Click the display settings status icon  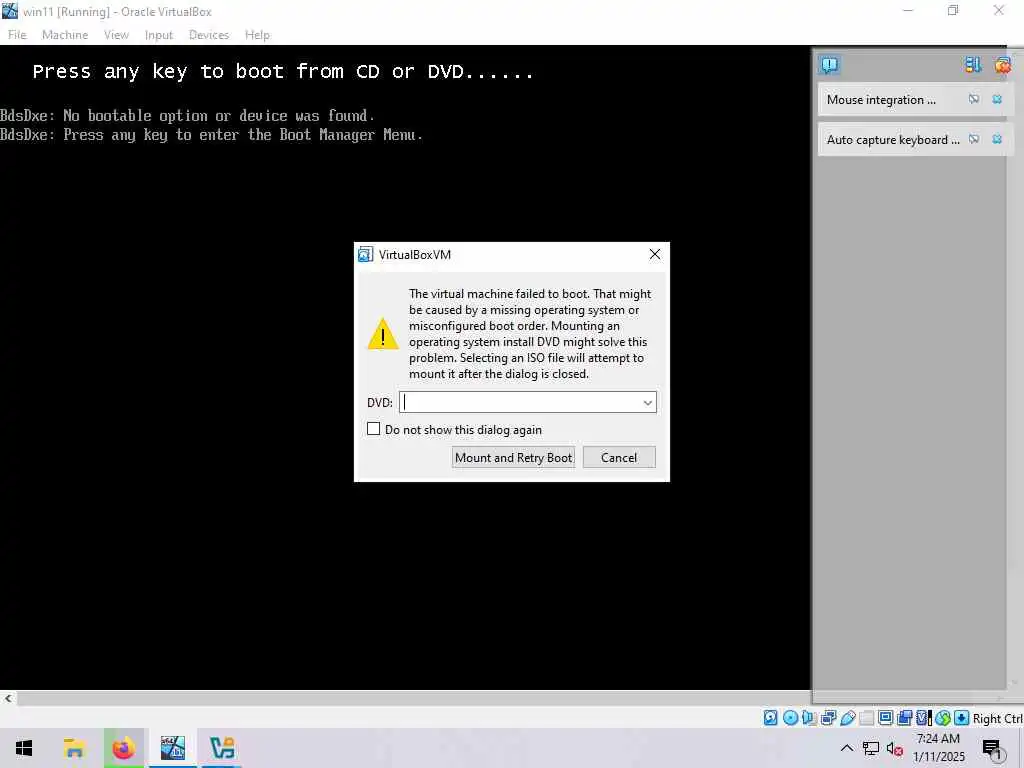tap(886, 718)
